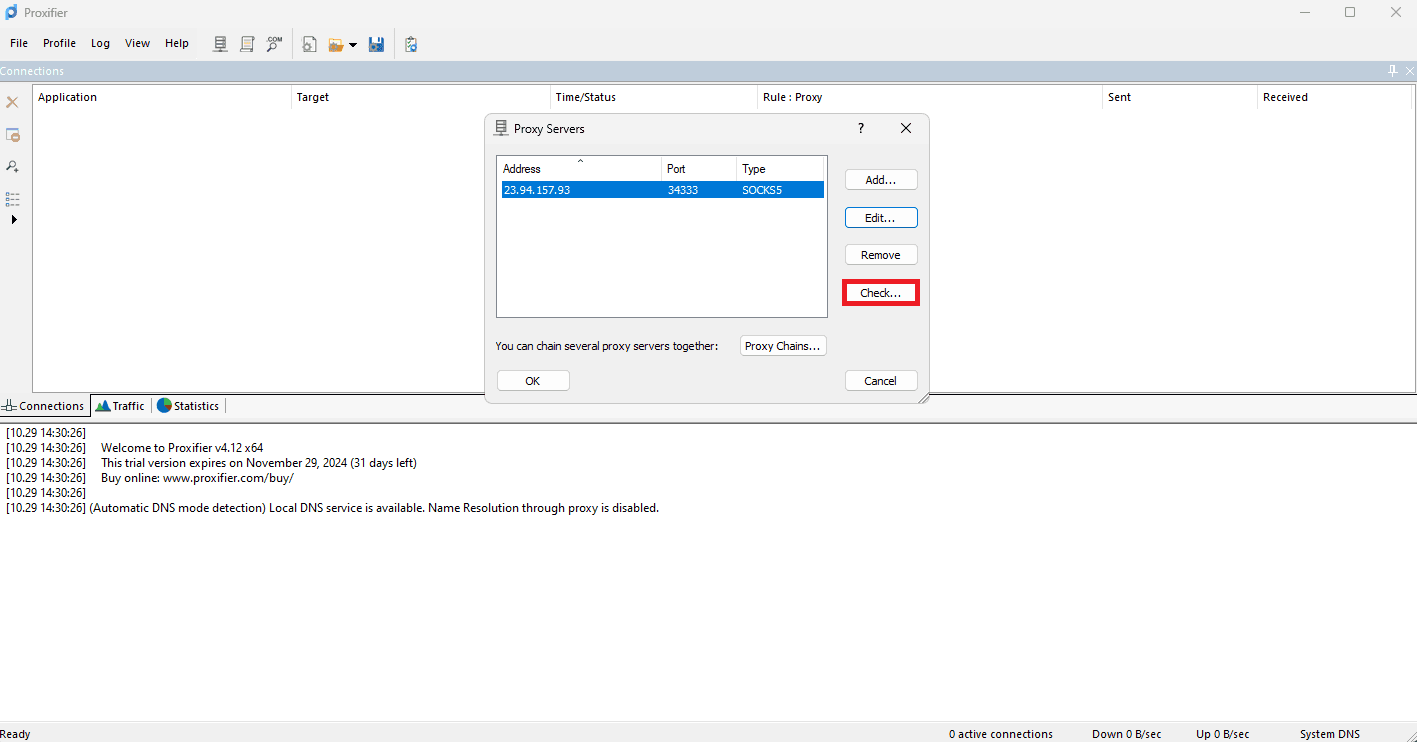Expand the open profile dropdown arrow
Screen dimensions: 1417x742
point(353,45)
